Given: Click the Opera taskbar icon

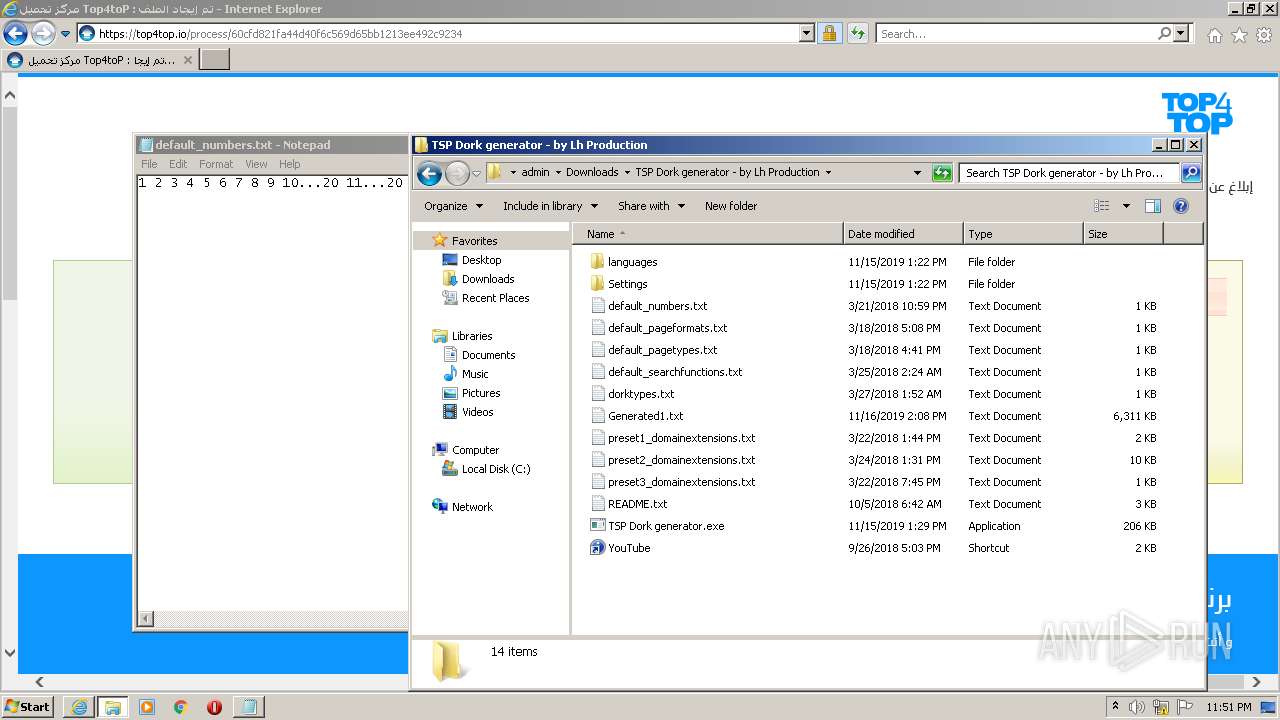Looking at the screenshot, I should pos(214,707).
